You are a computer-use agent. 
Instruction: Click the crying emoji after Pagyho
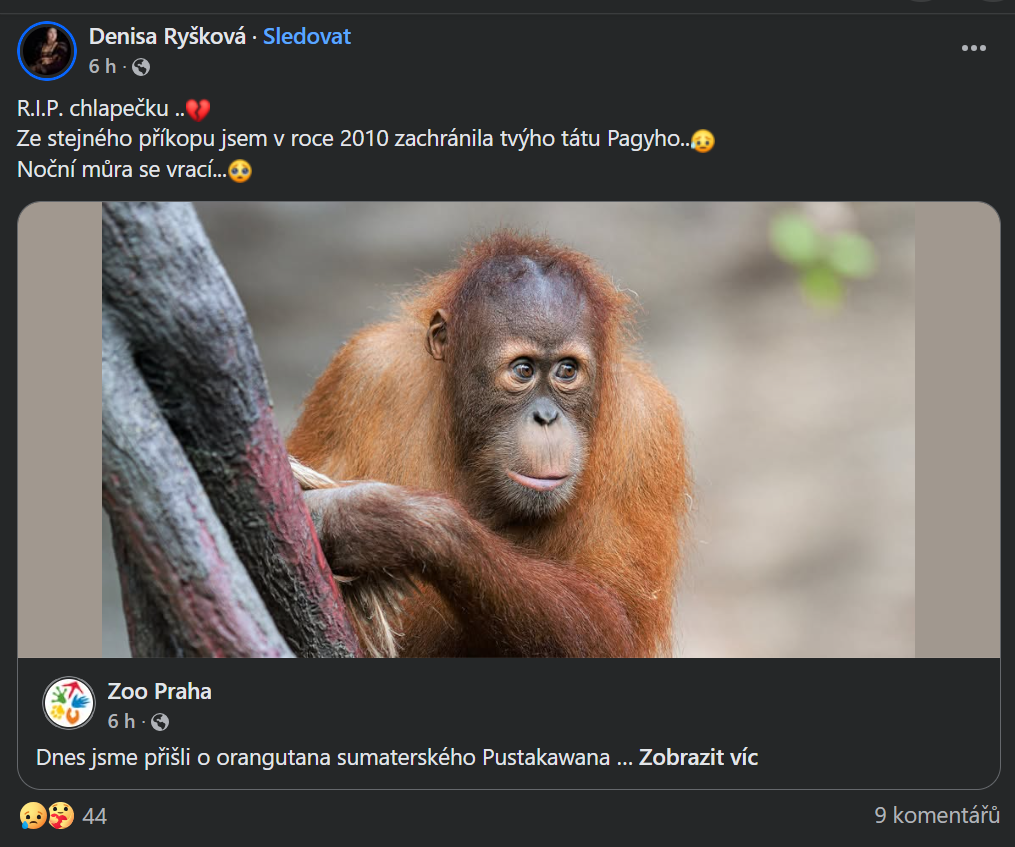coord(703,140)
